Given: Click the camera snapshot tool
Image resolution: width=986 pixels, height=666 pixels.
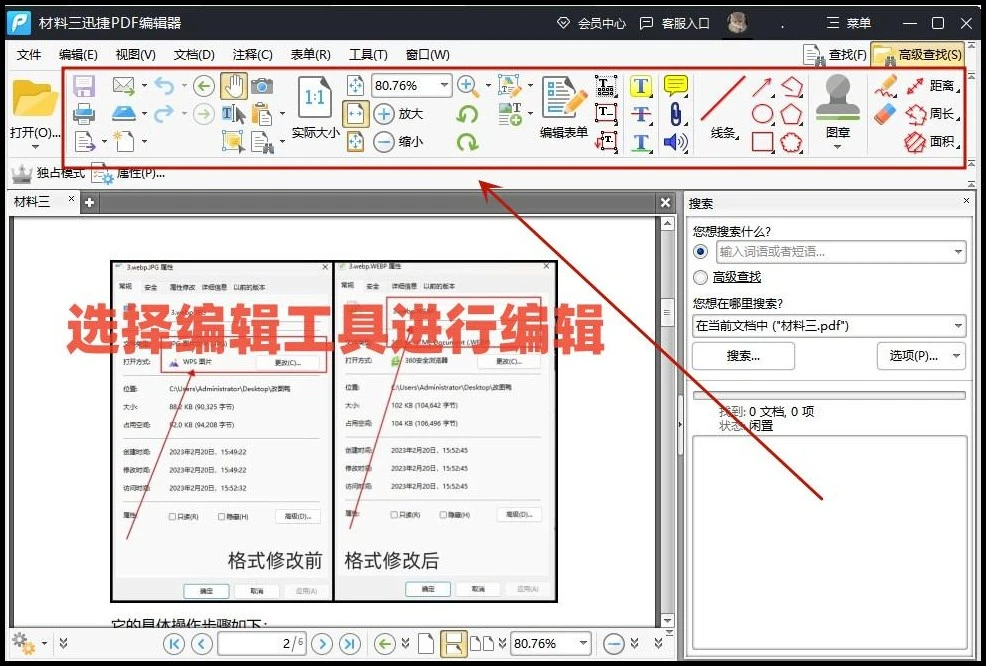Looking at the screenshot, I should pos(262,86).
